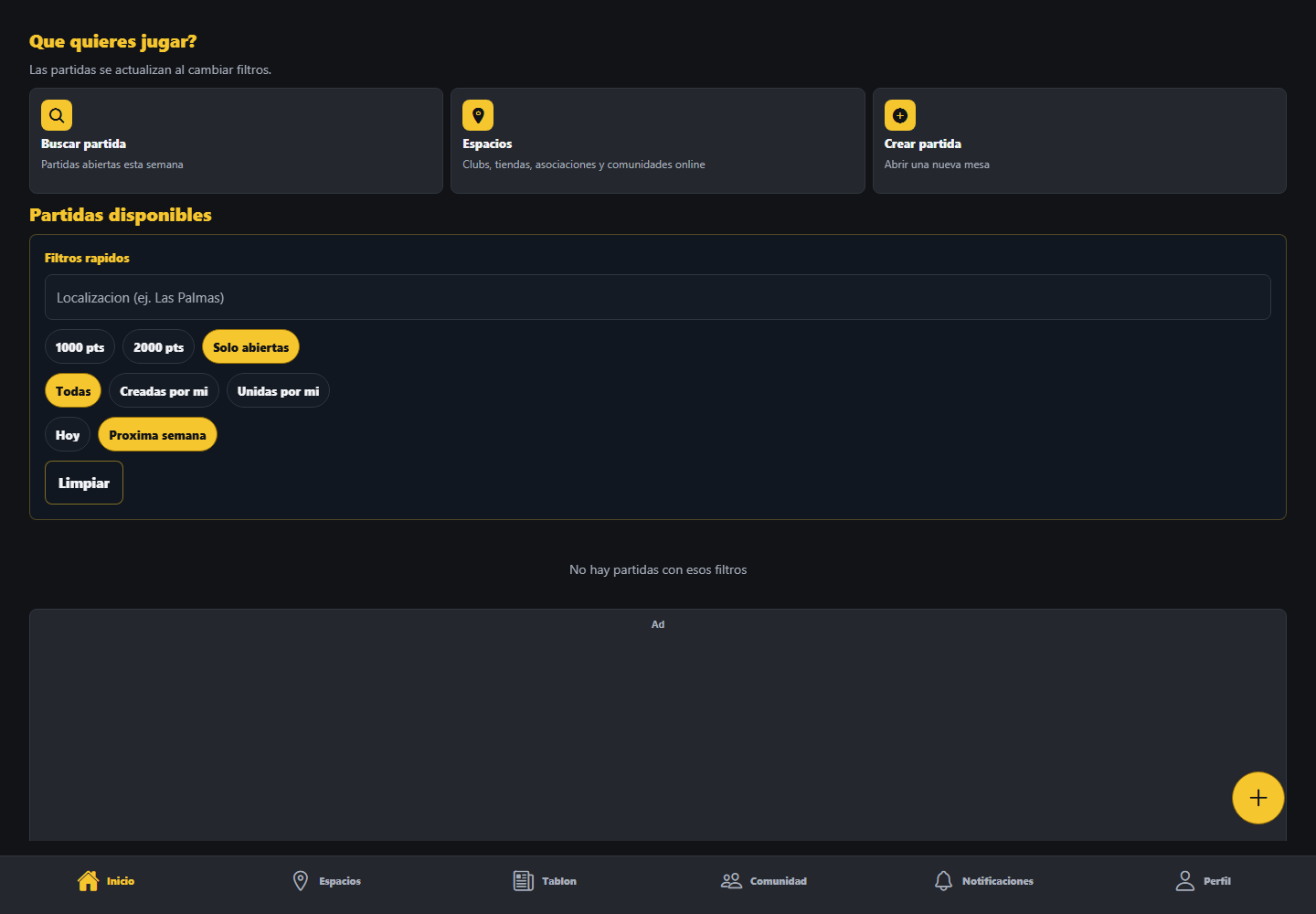
Task: Go to Inicio tab label
Action: [121, 881]
